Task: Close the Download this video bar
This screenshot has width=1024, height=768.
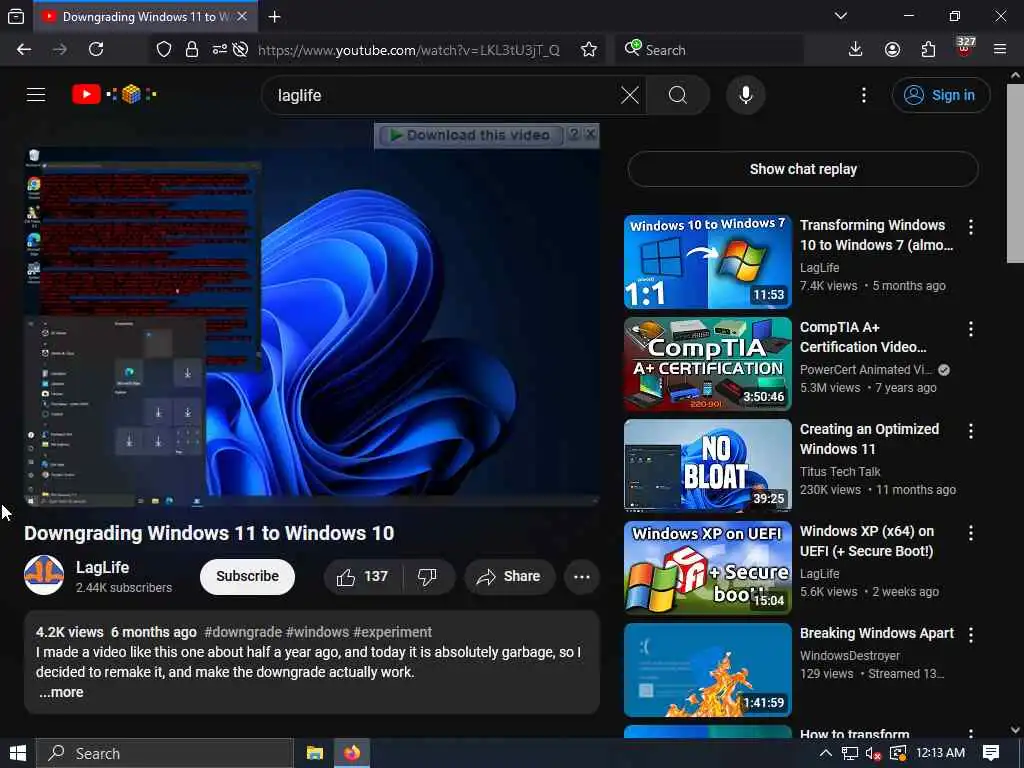Action: pos(590,134)
